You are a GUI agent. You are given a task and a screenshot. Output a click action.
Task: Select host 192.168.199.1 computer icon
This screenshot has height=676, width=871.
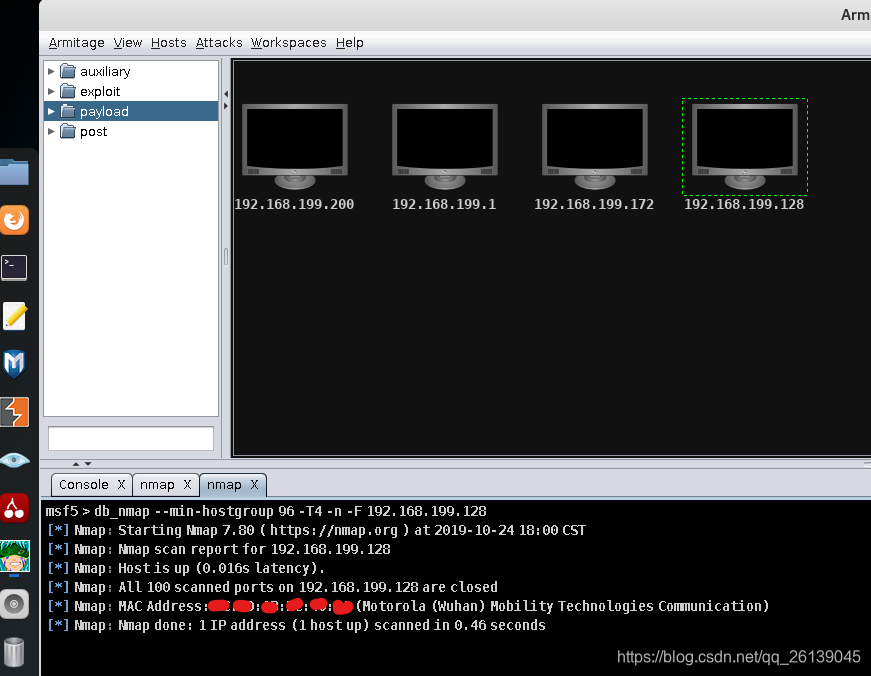445,147
